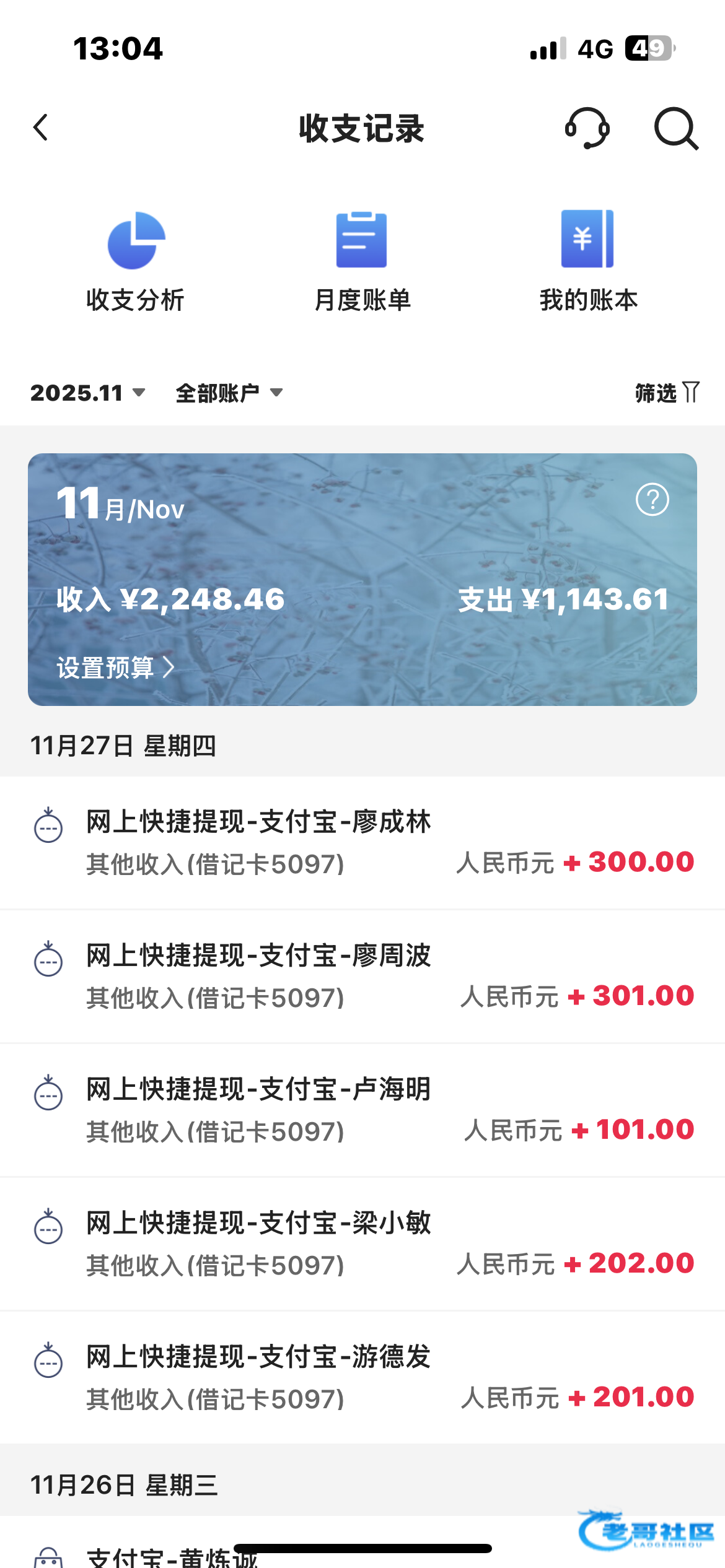Open 月度账单 clipboard icon

point(362,240)
